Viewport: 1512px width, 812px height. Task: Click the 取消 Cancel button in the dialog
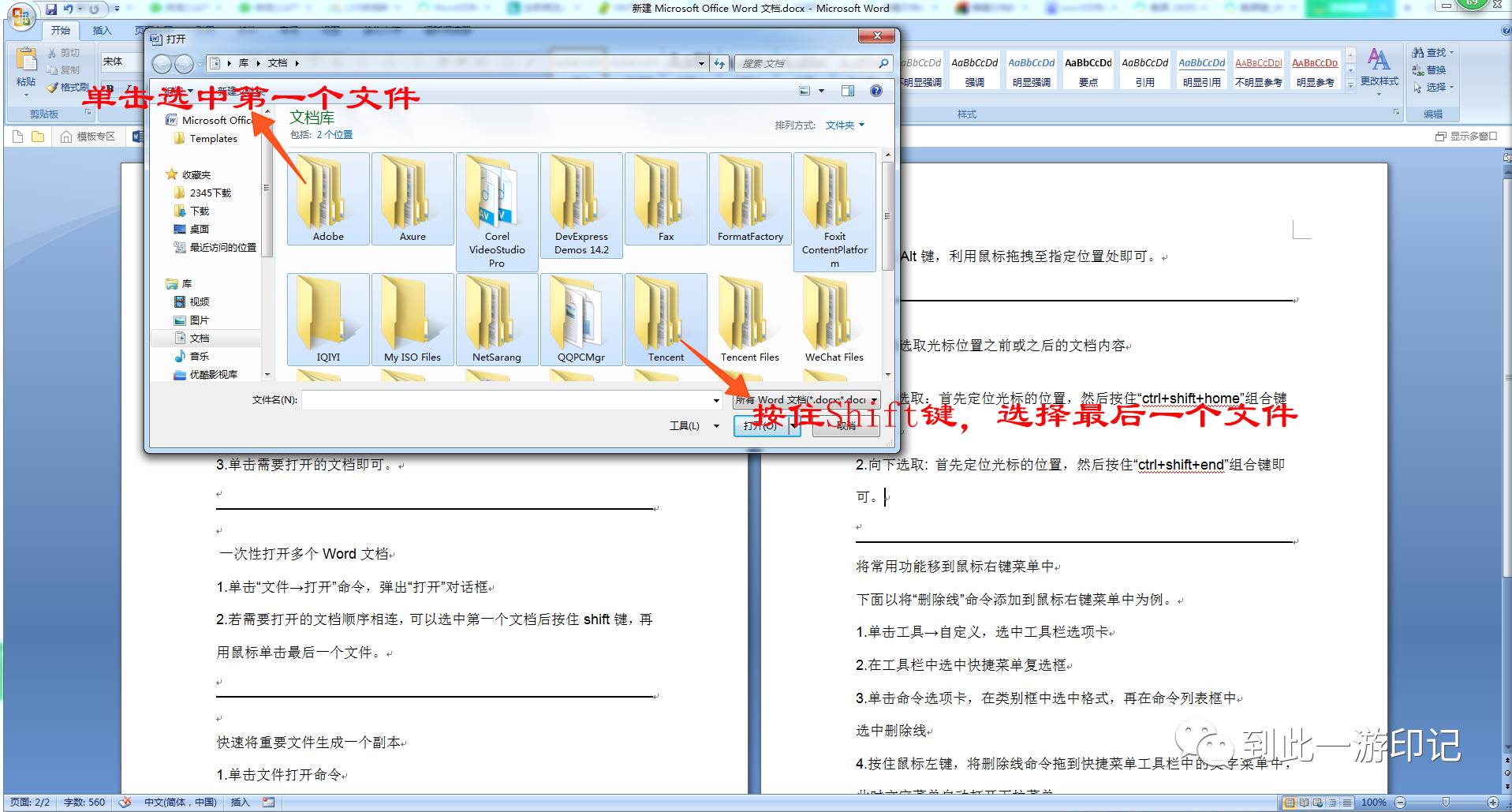[x=846, y=425]
